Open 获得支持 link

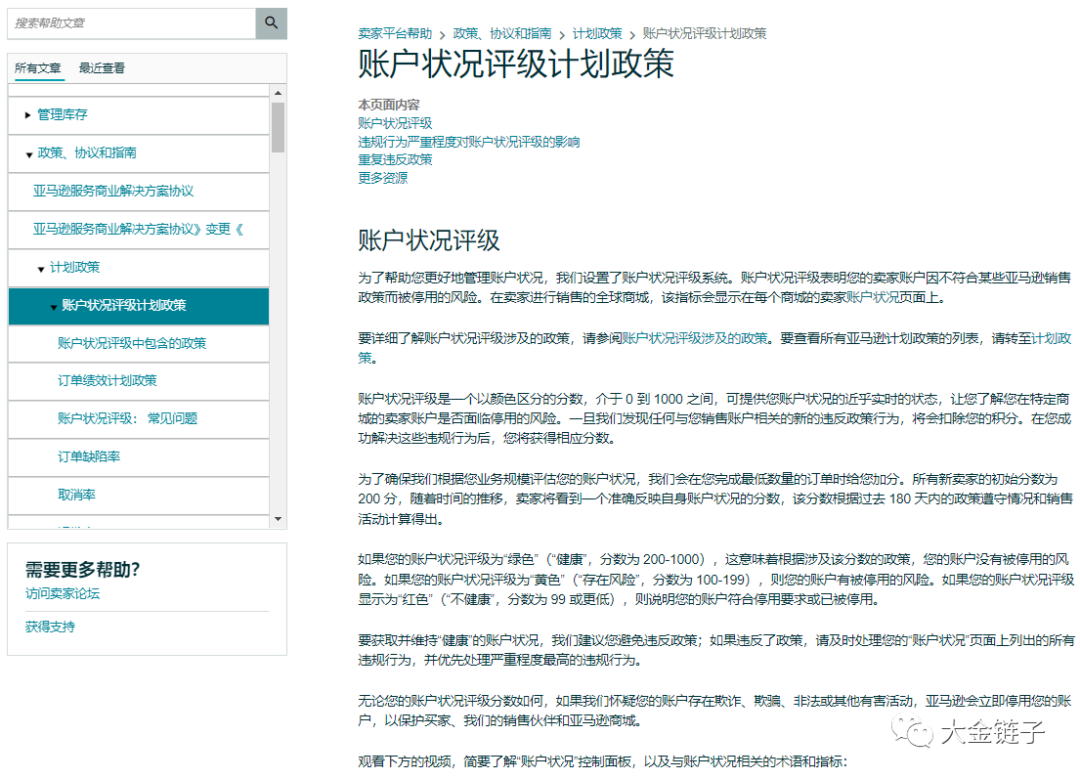(x=50, y=627)
